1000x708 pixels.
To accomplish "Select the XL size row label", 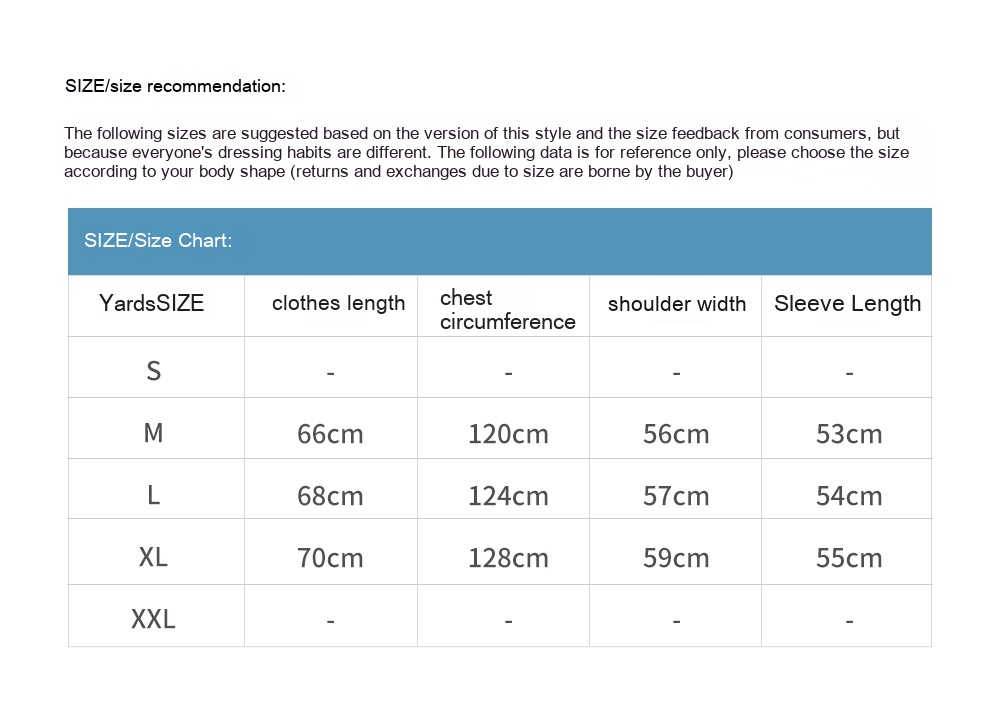I will point(153,557).
